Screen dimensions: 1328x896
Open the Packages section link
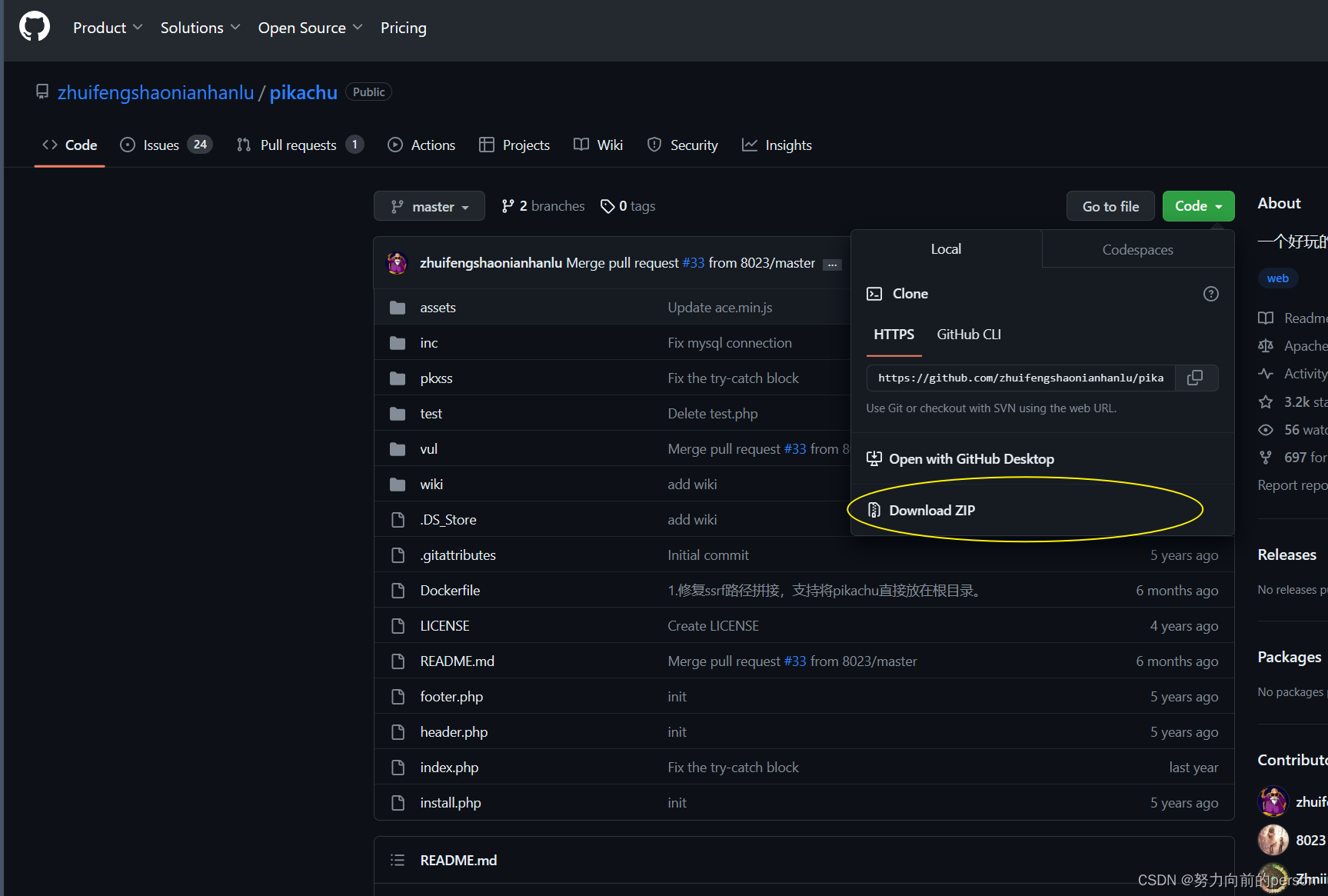pyautogui.click(x=1290, y=657)
